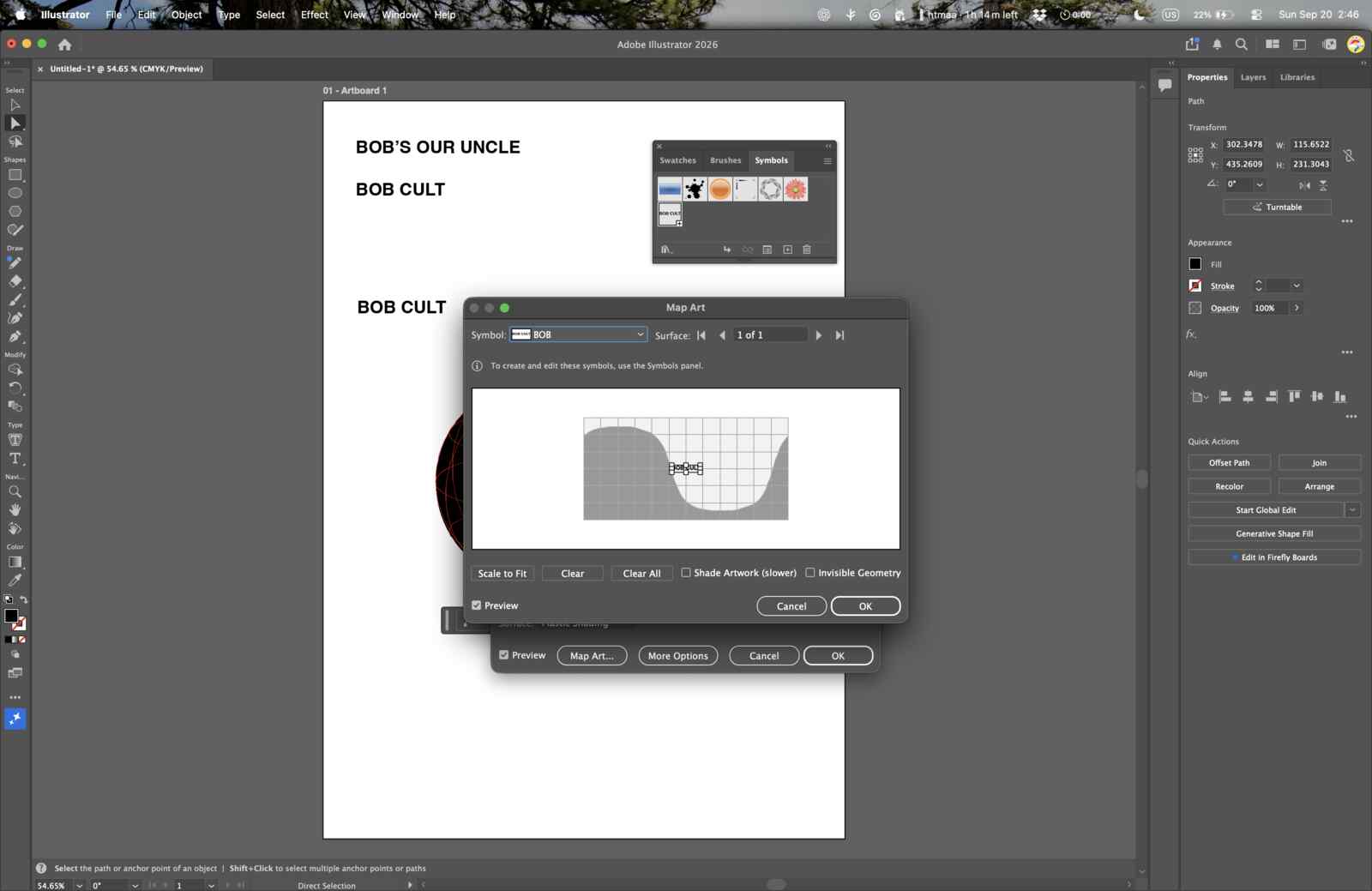Open the Symbol dropdown showing BOB
This screenshot has width=1372, height=891.
[578, 334]
